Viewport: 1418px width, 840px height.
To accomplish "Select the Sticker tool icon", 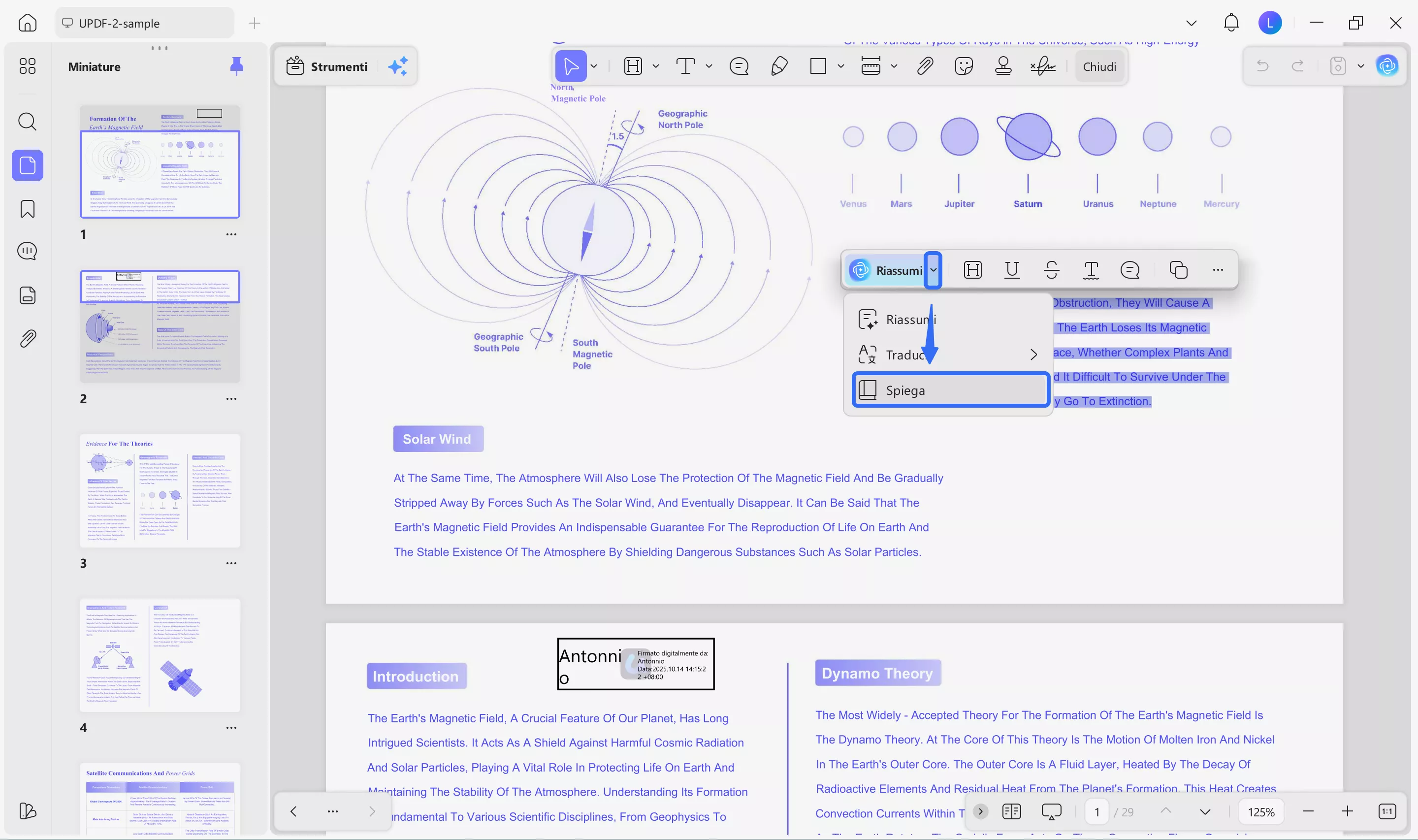I will click(x=963, y=66).
